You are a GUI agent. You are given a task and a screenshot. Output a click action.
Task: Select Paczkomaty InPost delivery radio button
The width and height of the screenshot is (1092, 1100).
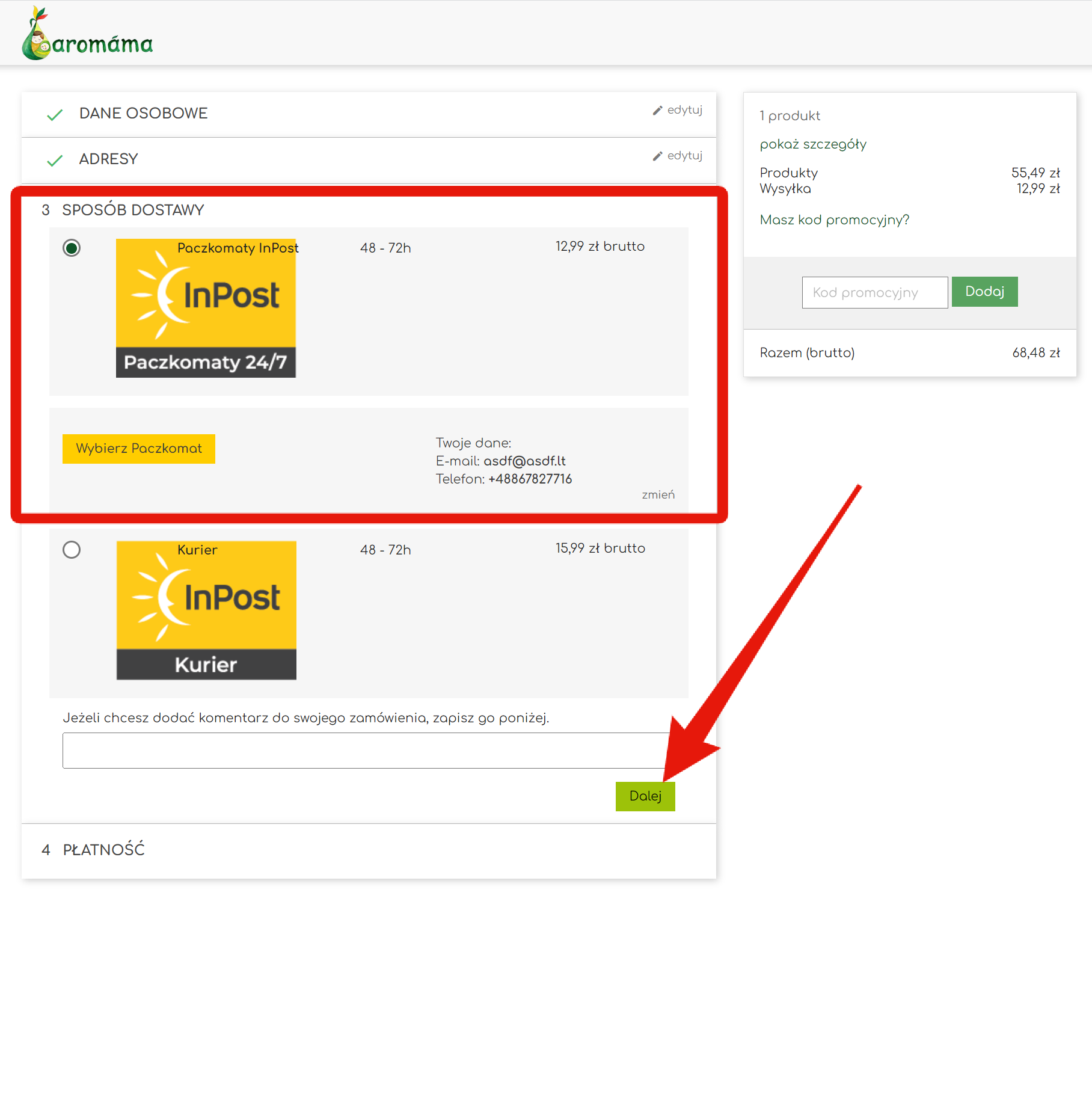(x=72, y=248)
